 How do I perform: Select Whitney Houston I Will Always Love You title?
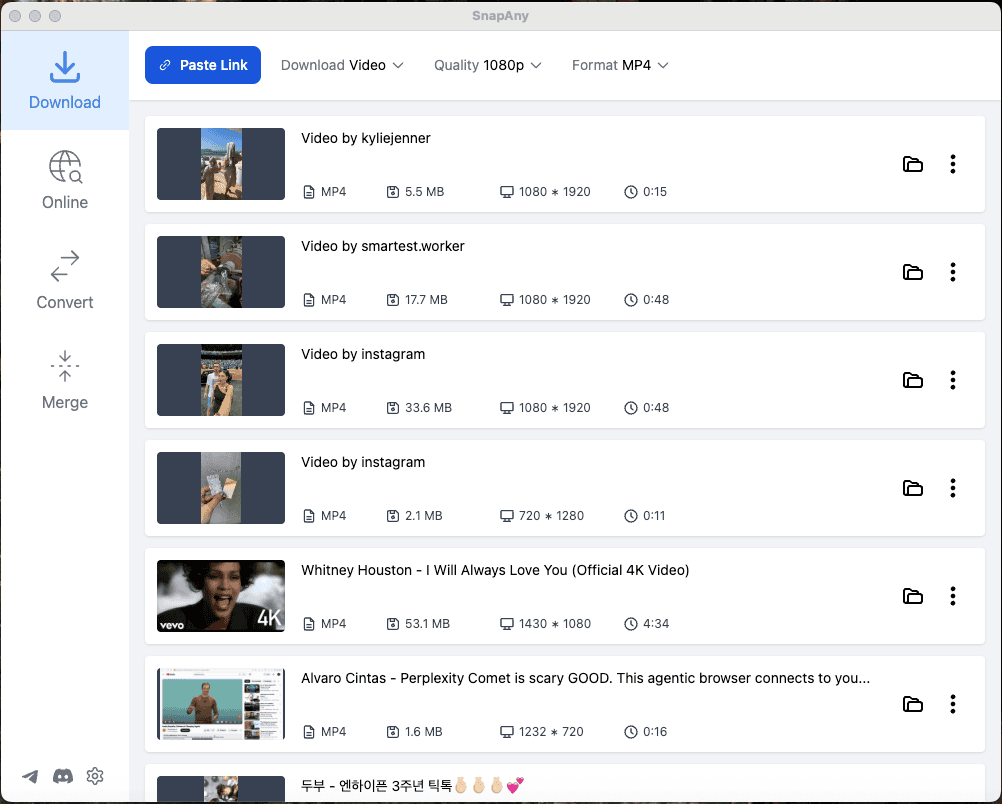[495, 570]
